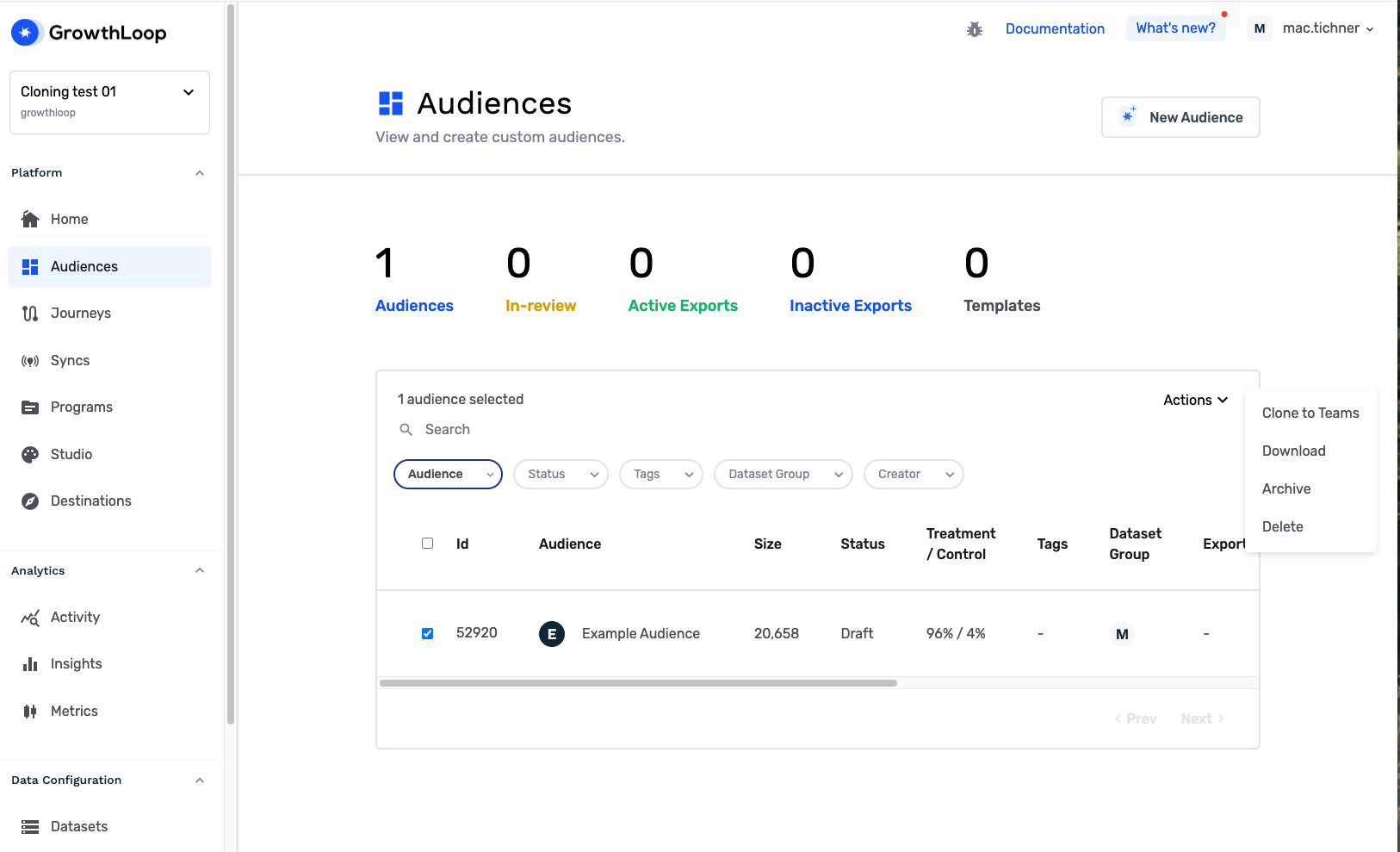
Task: Collapse the Platform sidebar section
Action: pyautogui.click(x=200, y=173)
